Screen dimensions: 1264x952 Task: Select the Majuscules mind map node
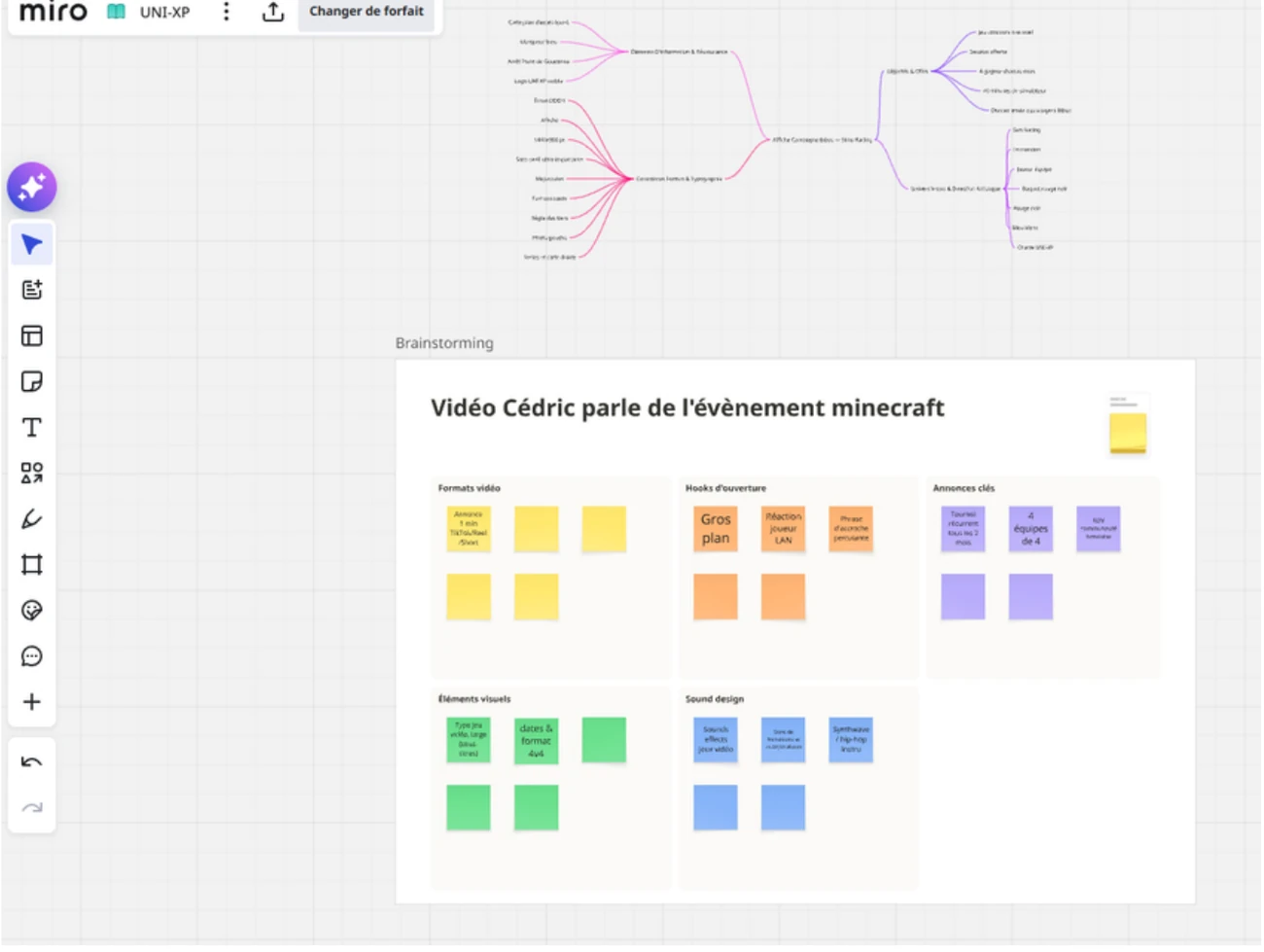tap(549, 179)
